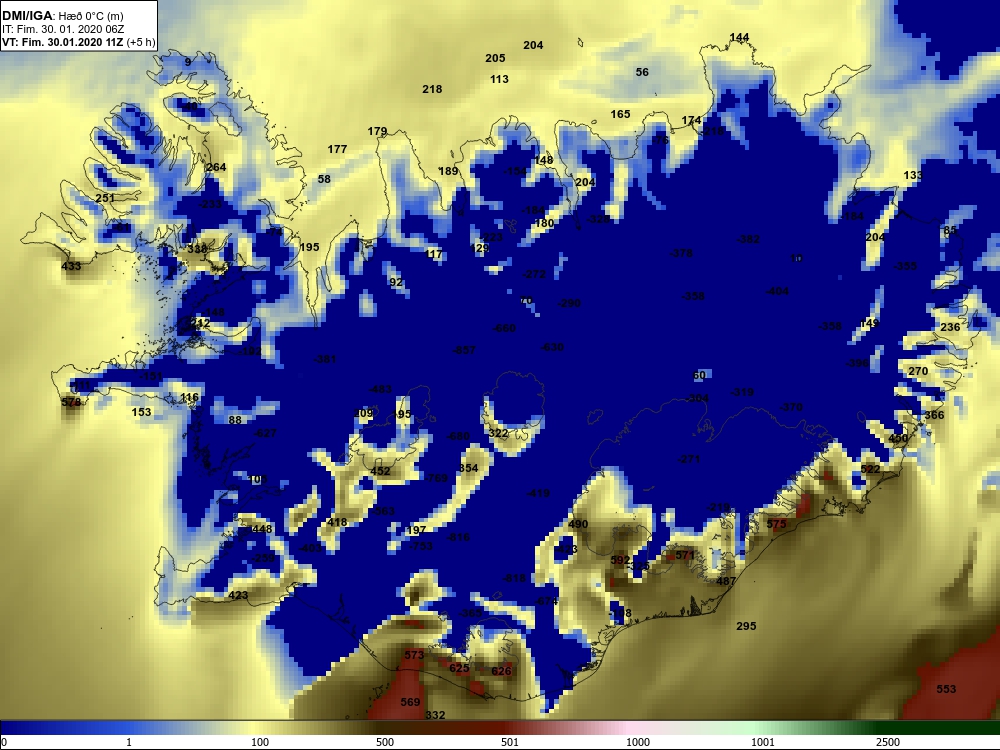
Task: Select the map value '573' on the south coast
Action: (414, 655)
